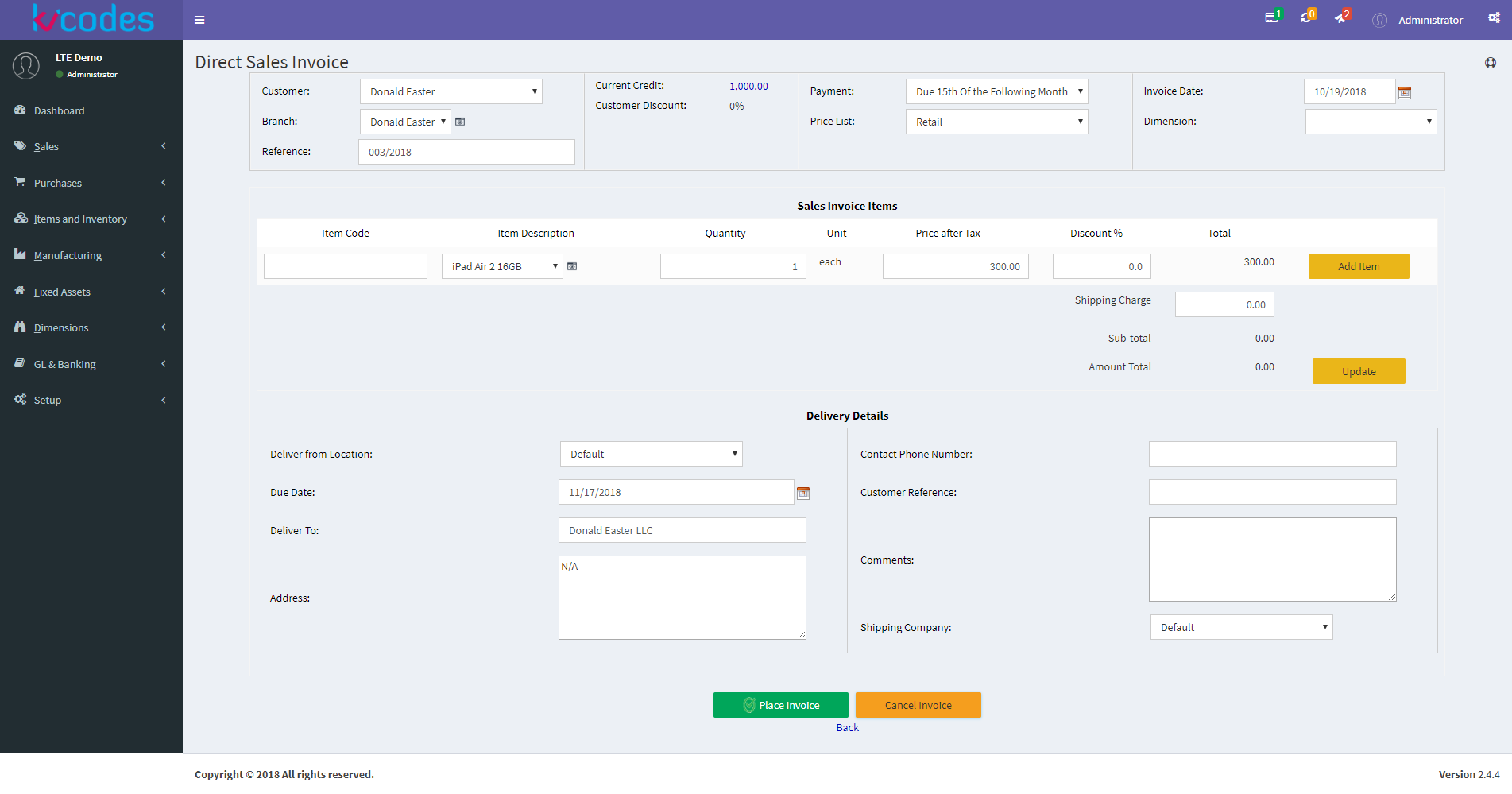Click the Add Item button
Screen dimensions: 1512x794
[1358, 267]
